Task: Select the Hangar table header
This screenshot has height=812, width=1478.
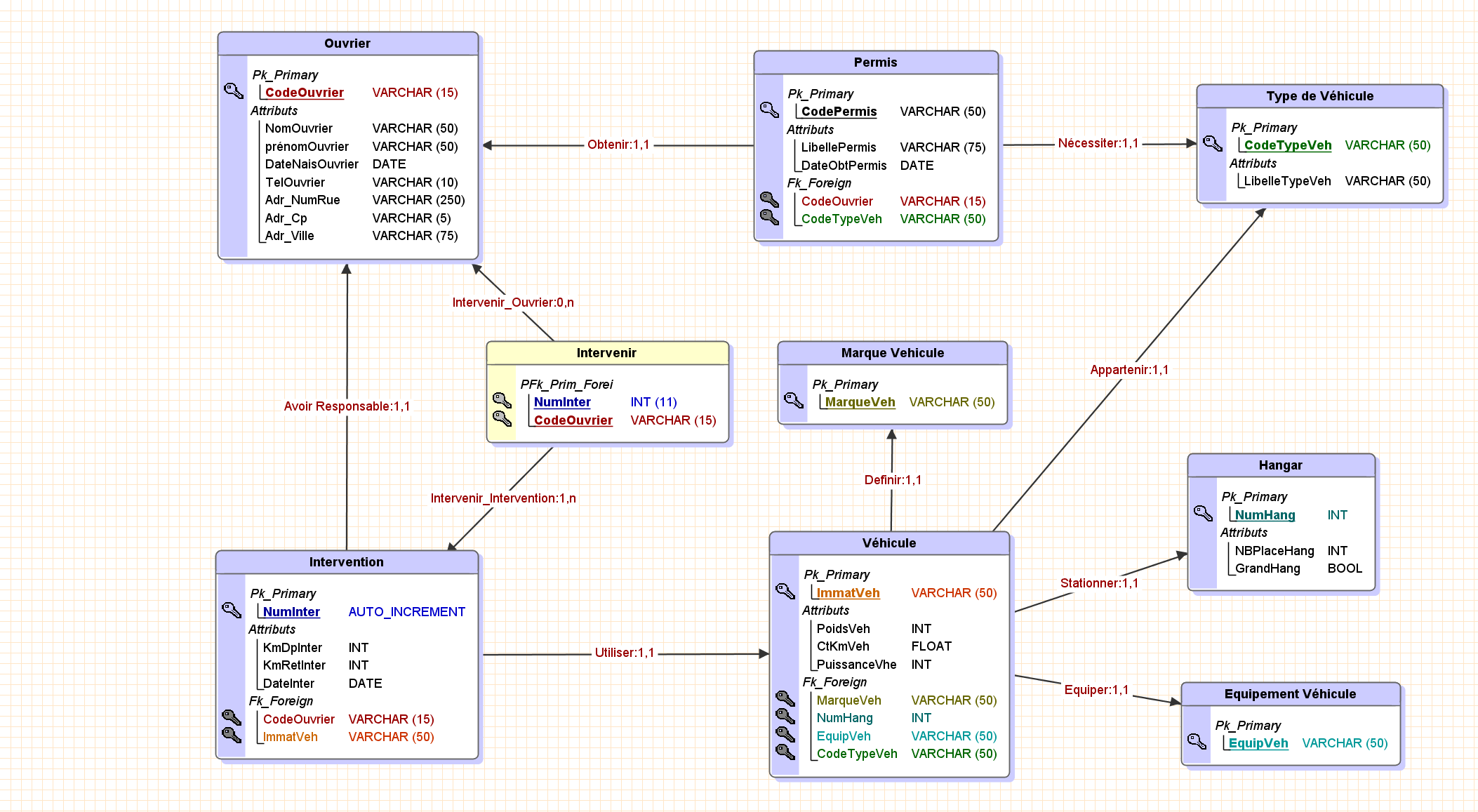Action: pyautogui.click(x=1281, y=465)
